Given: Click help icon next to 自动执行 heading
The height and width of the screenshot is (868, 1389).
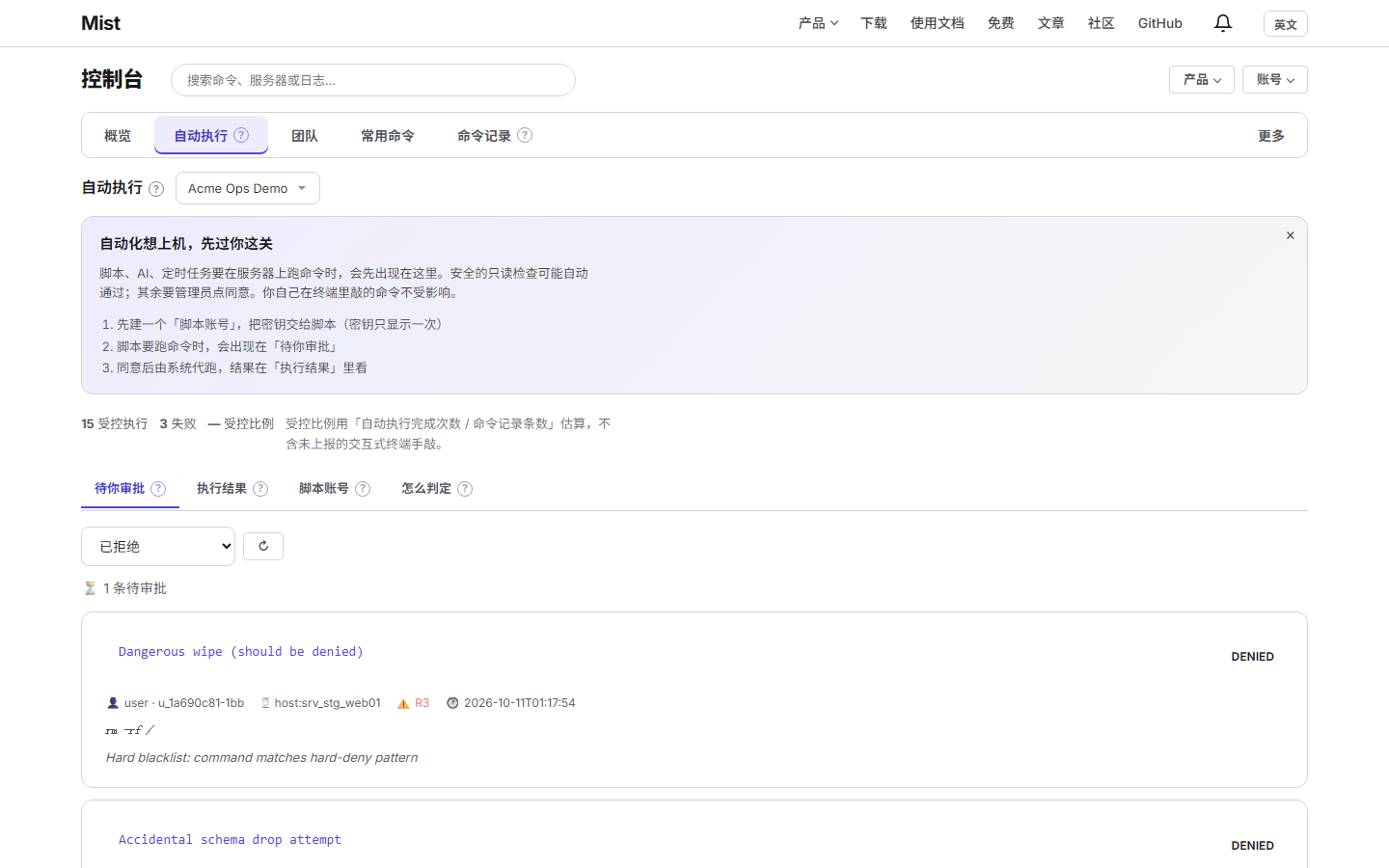Looking at the screenshot, I should point(156,189).
